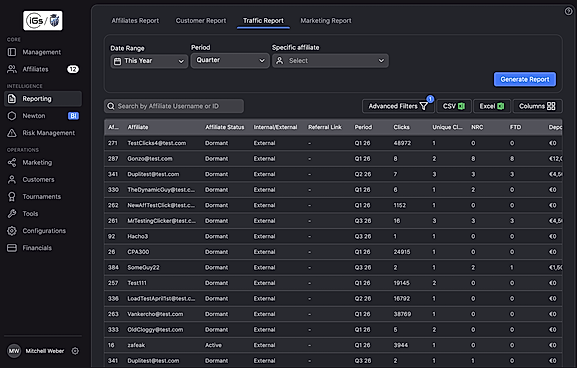This screenshot has width=577, height=368.
Task: Click the person icon in Specific affiliate
Action: tap(280, 61)
